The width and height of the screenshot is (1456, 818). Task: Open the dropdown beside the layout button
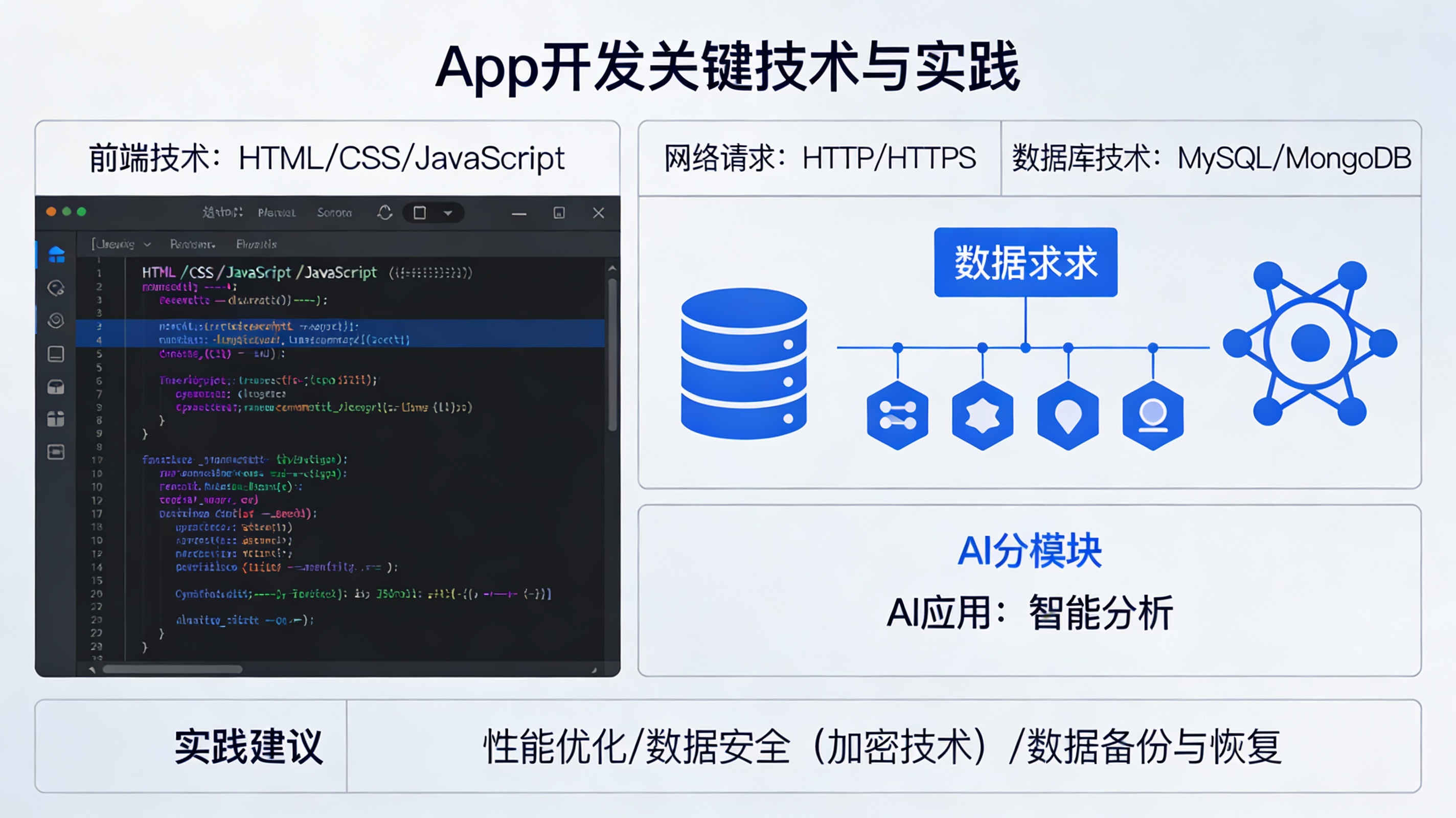pos(449,213)
